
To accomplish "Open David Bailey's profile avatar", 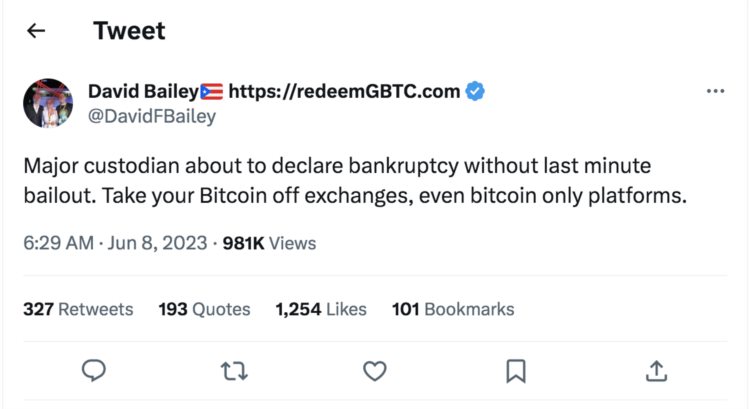I will point(48,103).
